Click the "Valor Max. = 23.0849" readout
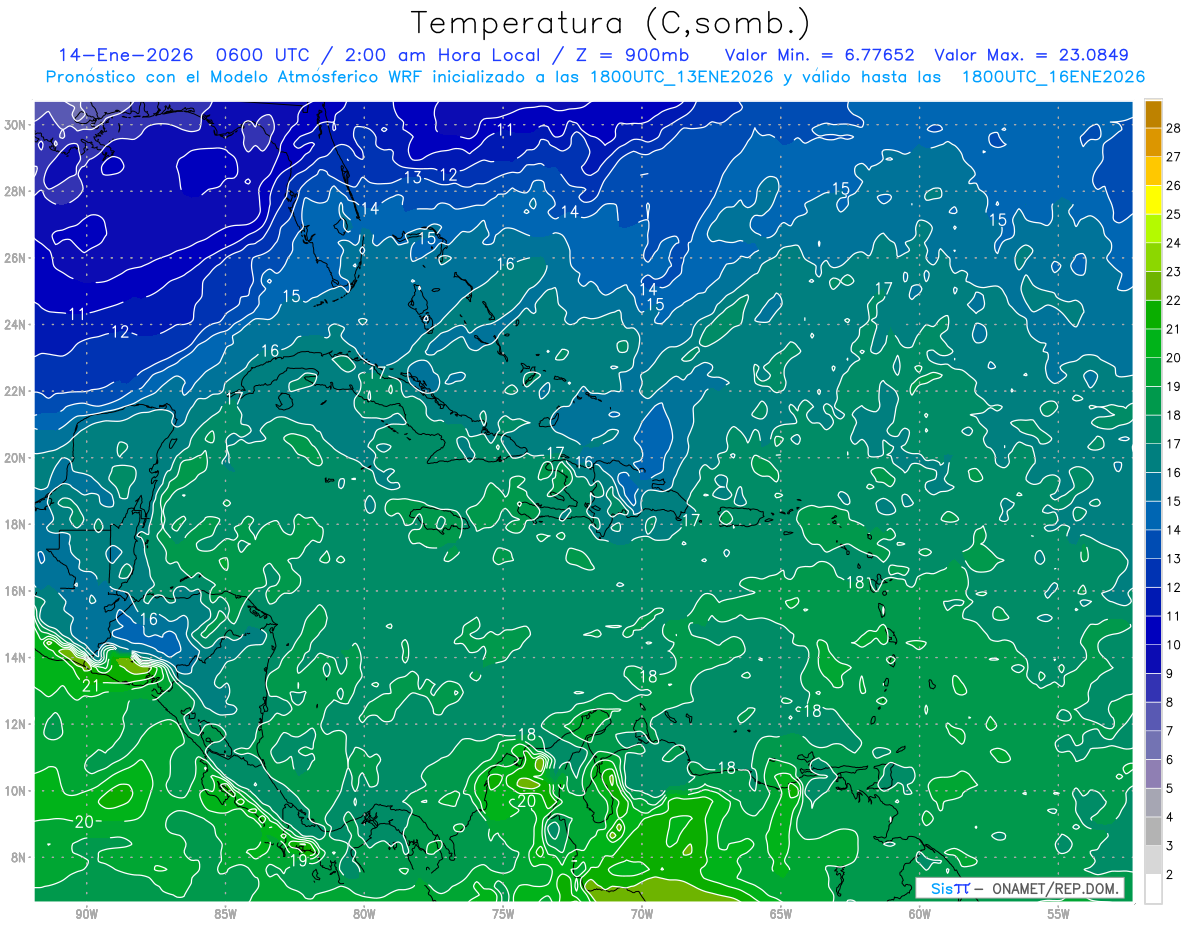 point(1032,55)
